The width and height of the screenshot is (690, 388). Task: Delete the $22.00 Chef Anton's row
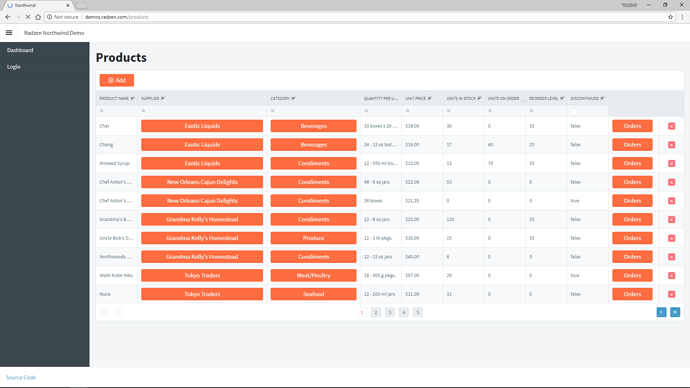click(672, 182)
